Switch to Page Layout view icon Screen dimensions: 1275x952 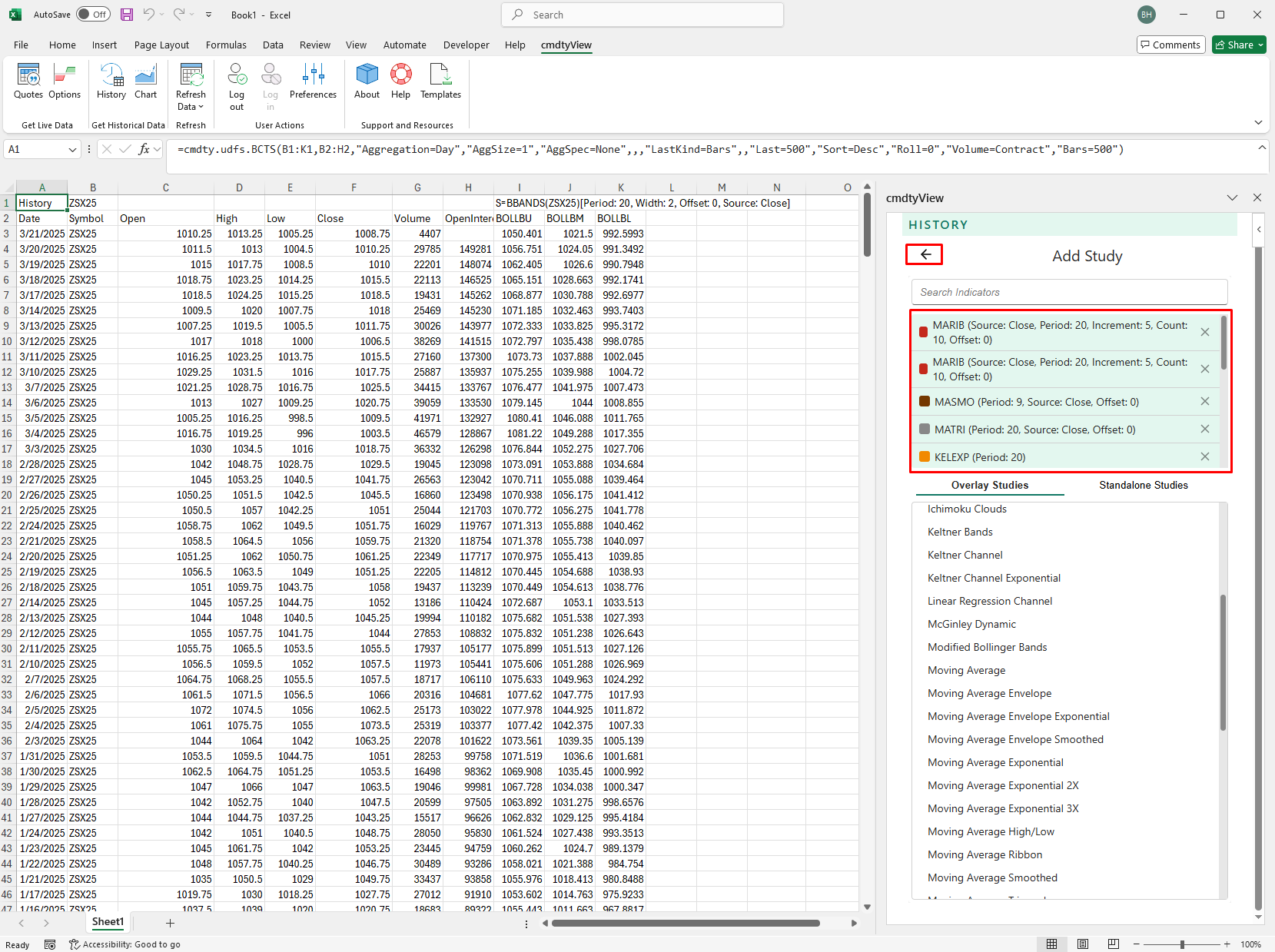(1083, 944)
